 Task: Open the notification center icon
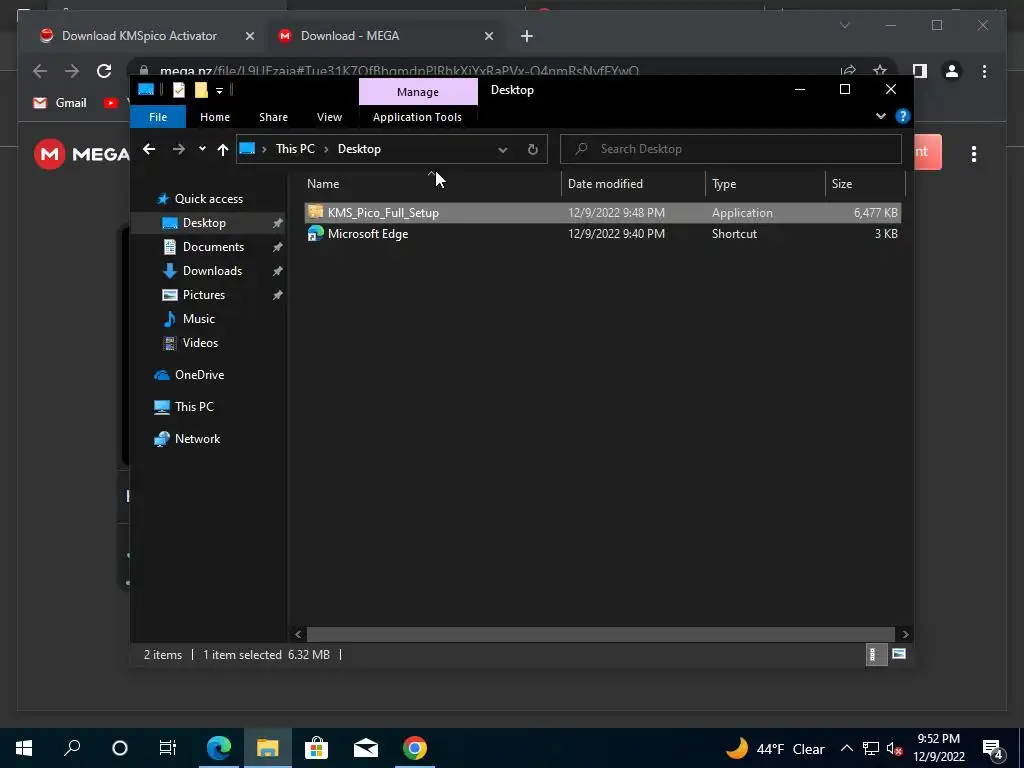pos(993,749)
